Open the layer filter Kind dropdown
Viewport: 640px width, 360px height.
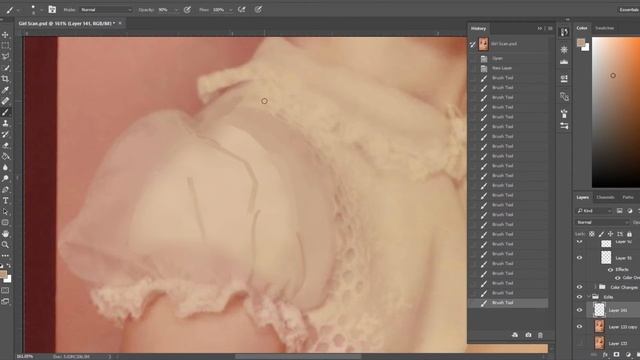point(594,211)
